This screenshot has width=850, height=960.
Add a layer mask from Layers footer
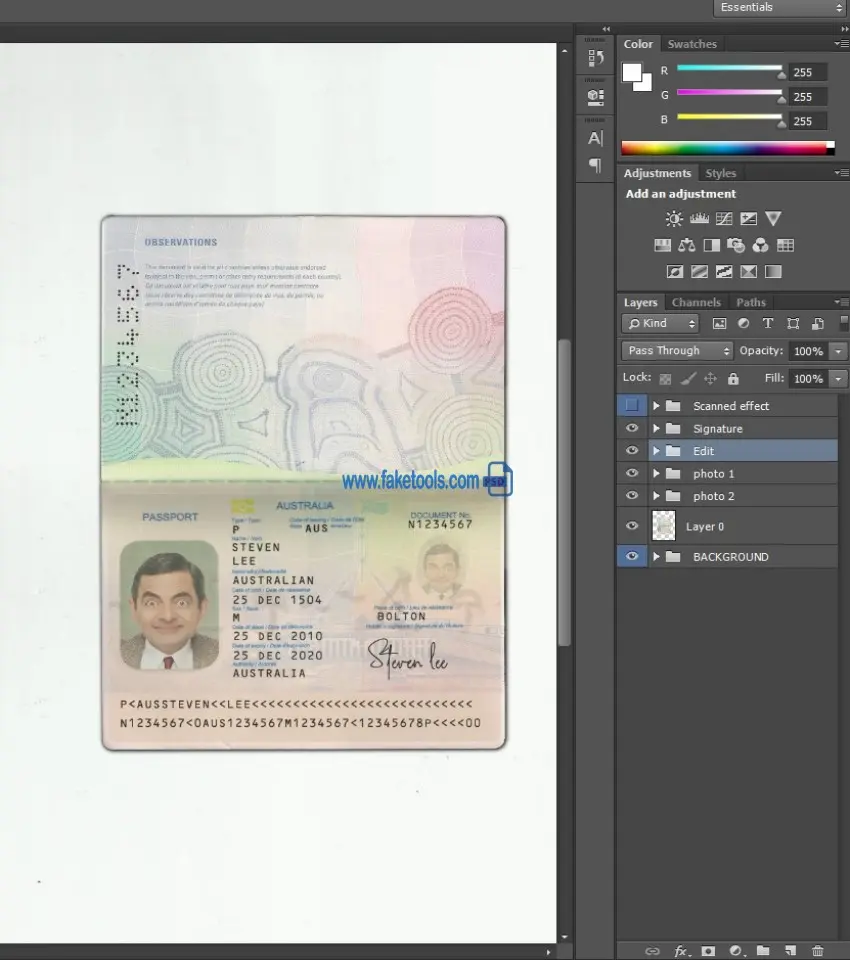click(x=708, y=950)
